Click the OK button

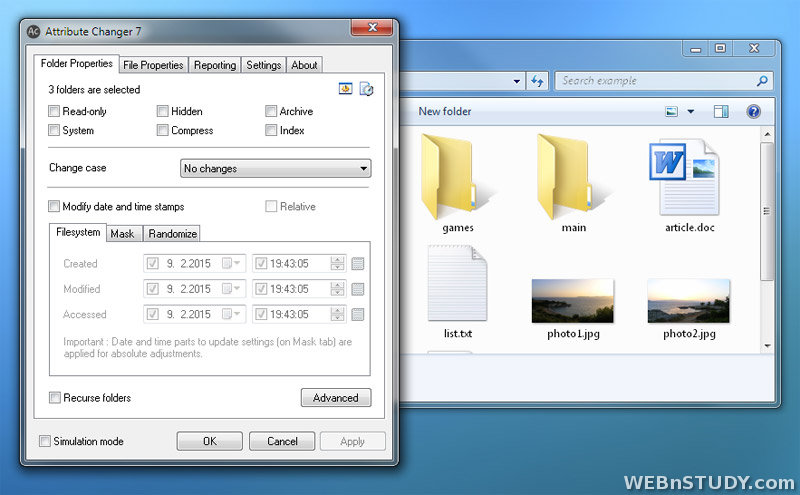point(210,441)
